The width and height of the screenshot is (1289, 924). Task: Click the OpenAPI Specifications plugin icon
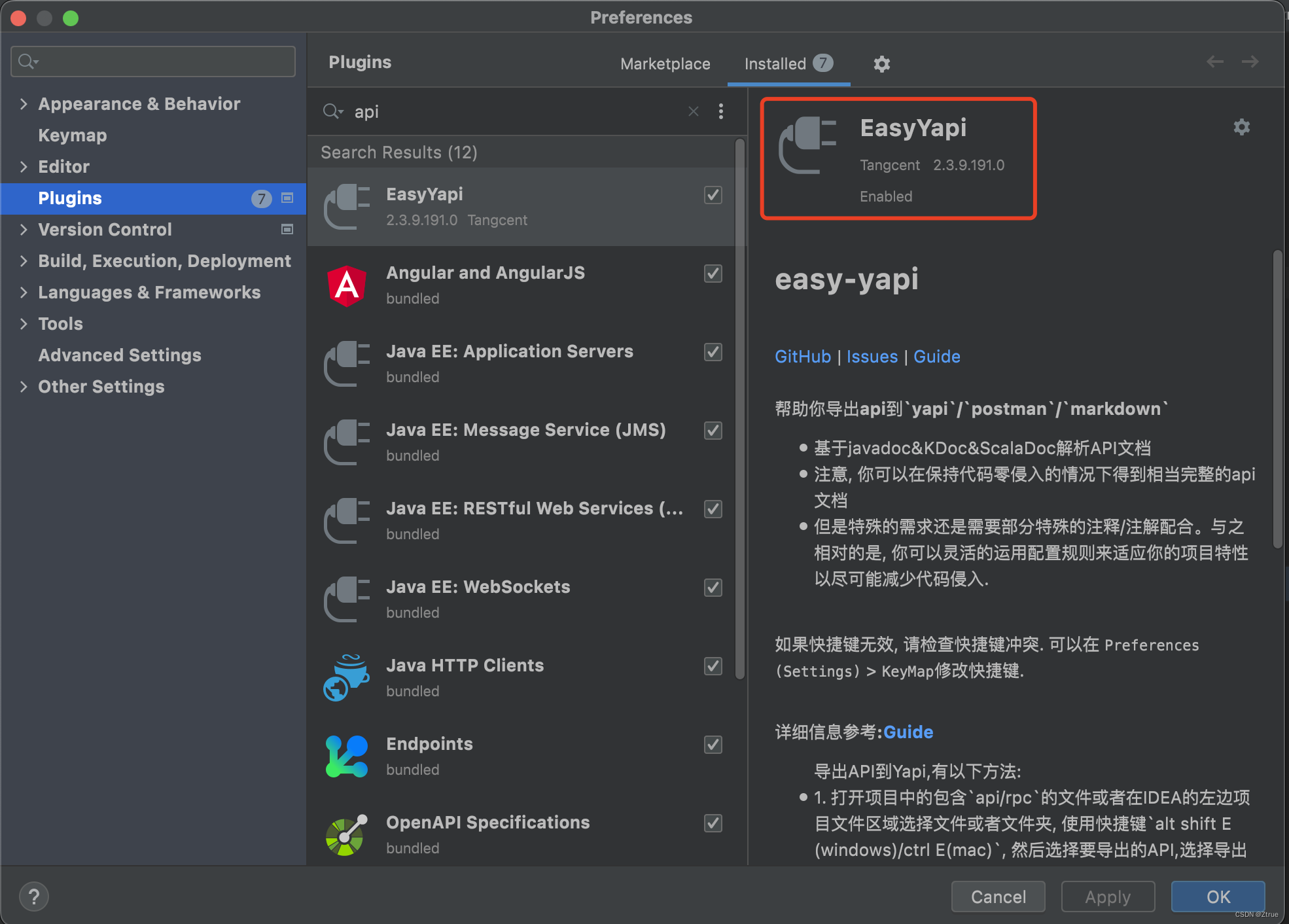click(x=346, y=835)
